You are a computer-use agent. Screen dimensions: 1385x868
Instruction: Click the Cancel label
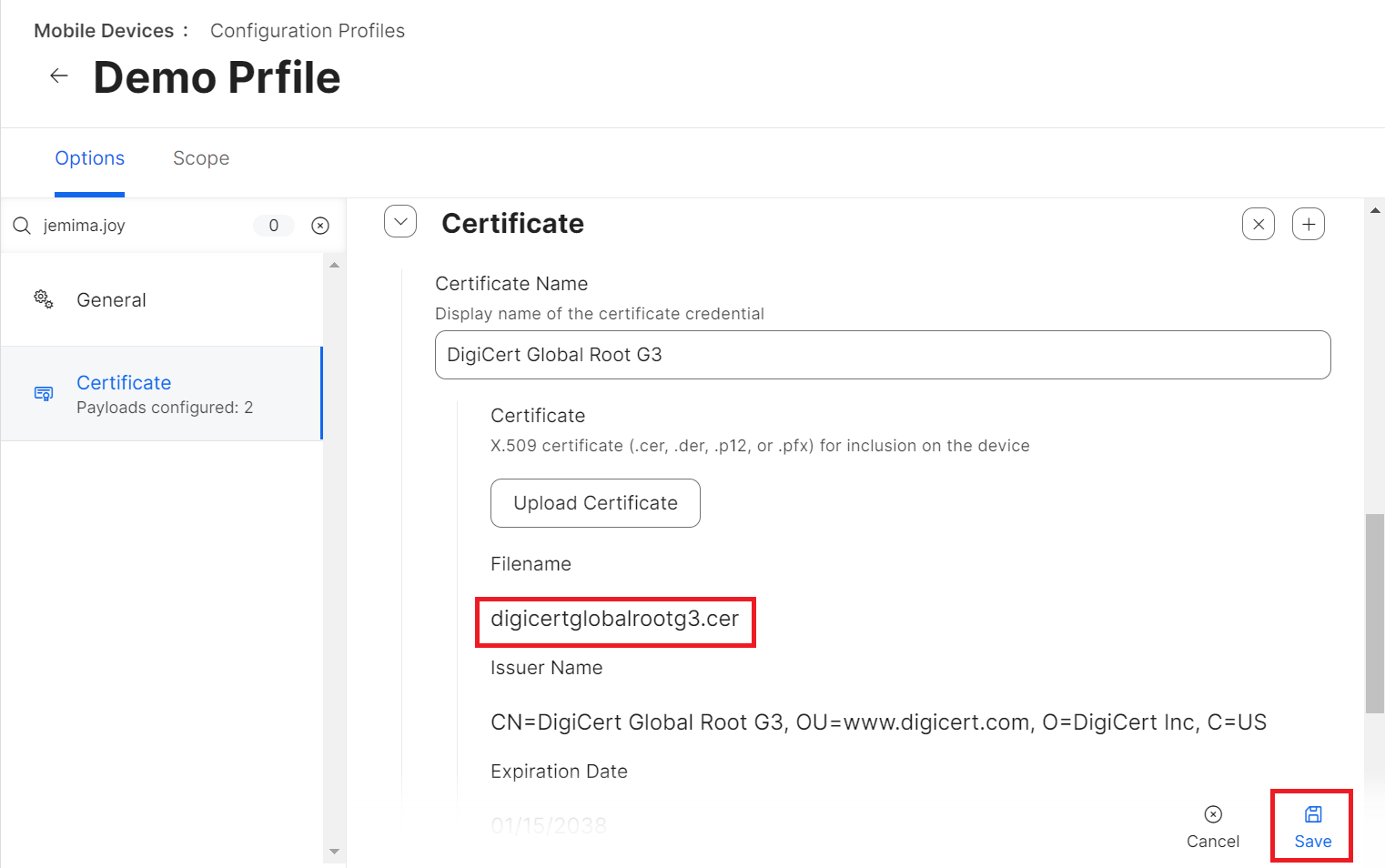[1213, 842]
